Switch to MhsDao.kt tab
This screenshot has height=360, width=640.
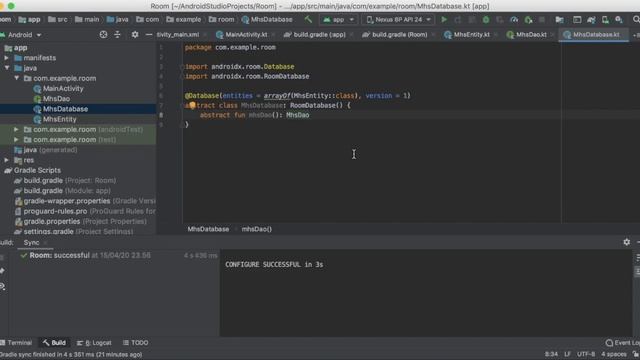click(x=531, y=35)
